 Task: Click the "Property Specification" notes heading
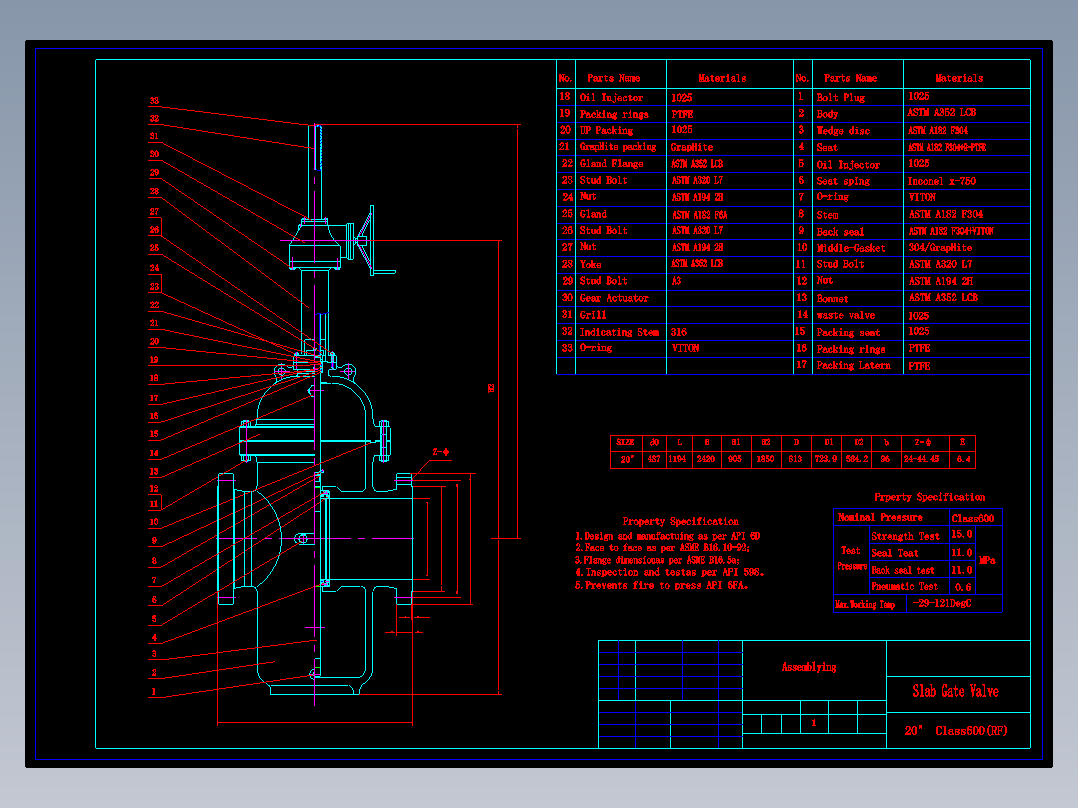tap(681, 521)
